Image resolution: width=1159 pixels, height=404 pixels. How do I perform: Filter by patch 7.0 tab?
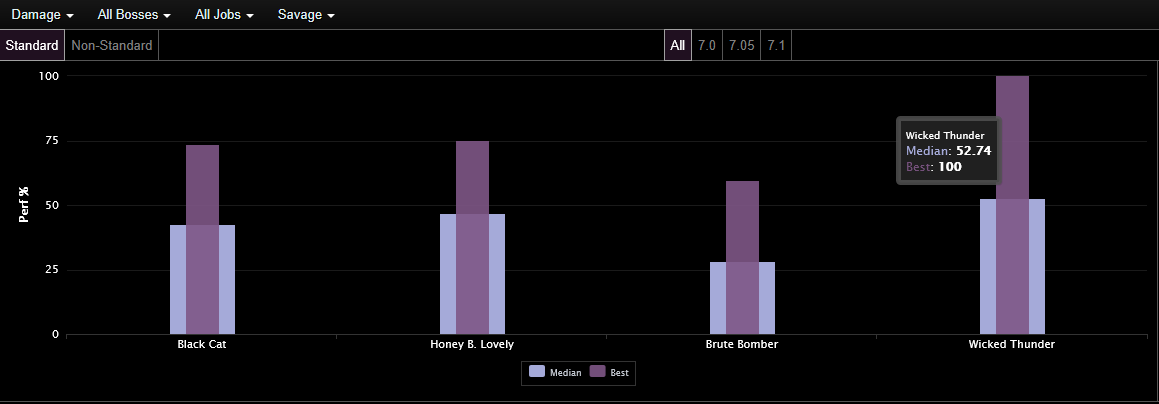707,45
